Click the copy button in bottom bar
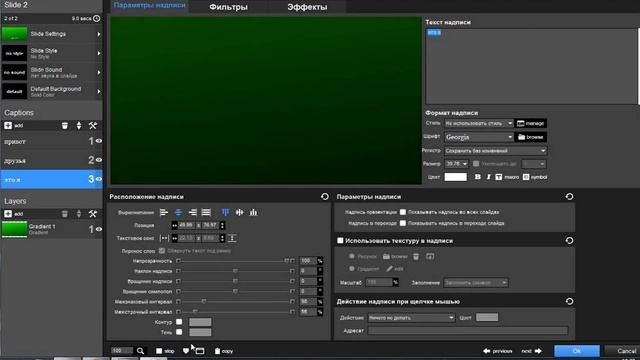The width and height of the screenshot is (640, 360). [x=223, y=351]
